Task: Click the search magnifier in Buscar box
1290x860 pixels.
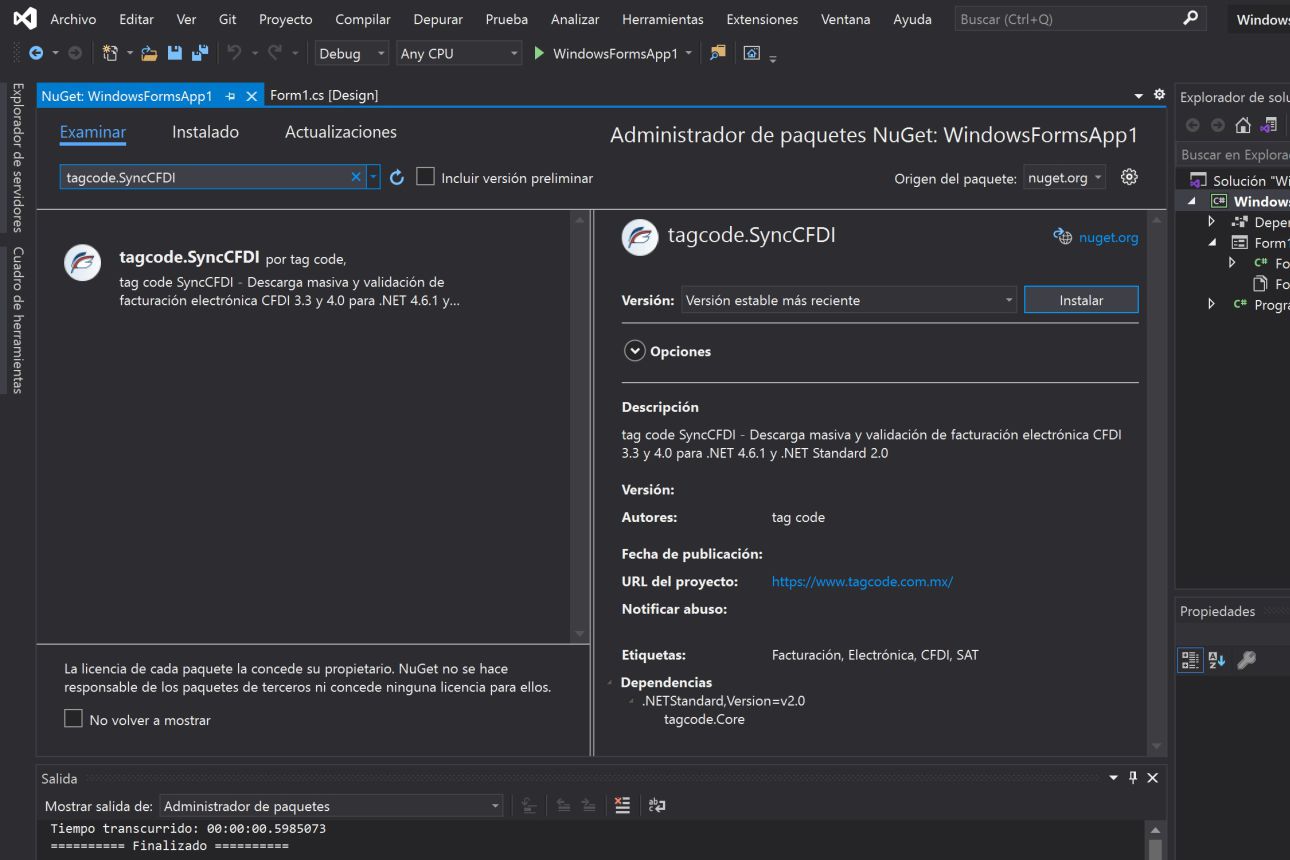Action: [1189, 18]
